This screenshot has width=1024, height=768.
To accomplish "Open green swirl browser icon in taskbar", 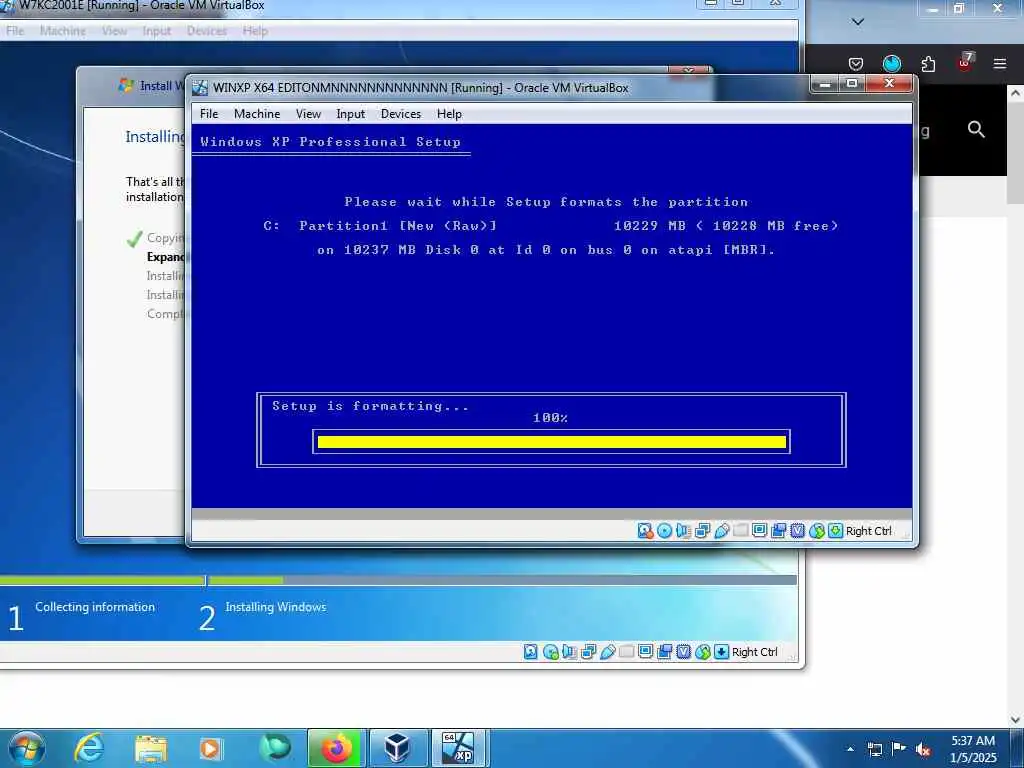I will point(275,748).
